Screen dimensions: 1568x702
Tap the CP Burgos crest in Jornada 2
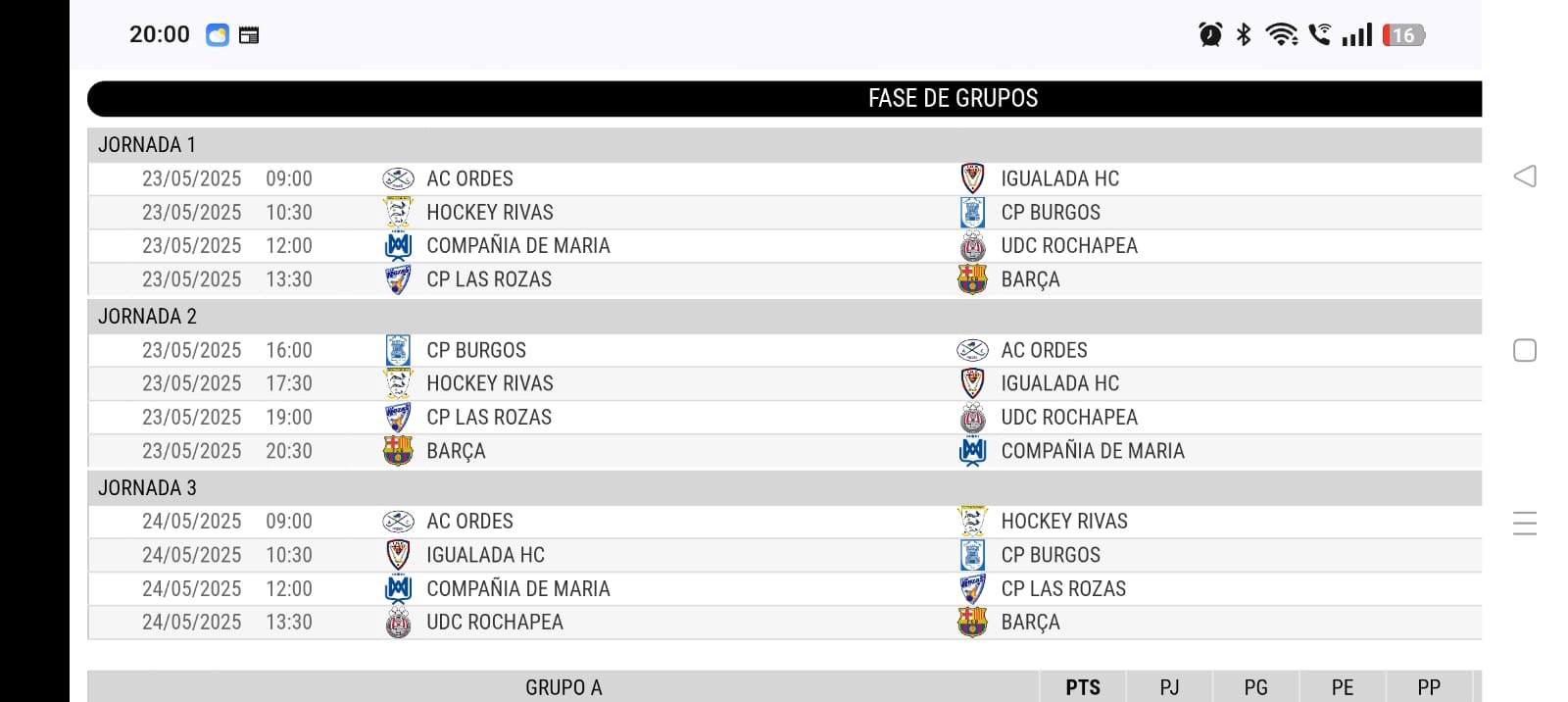tap(398, 350)
